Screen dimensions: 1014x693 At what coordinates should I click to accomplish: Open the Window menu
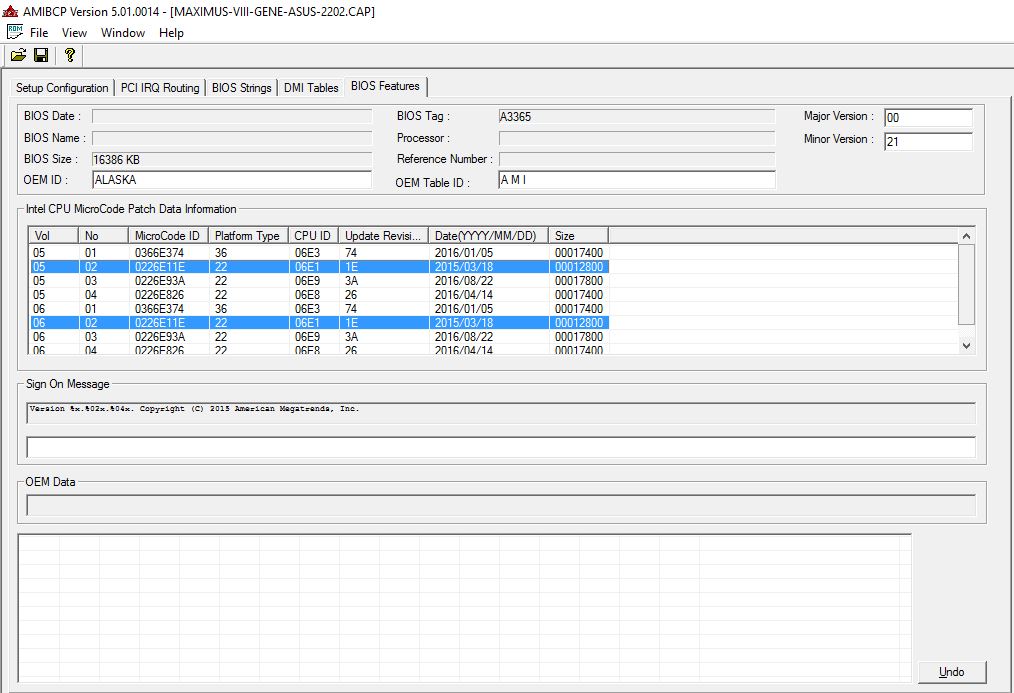[x=123, y=33]
